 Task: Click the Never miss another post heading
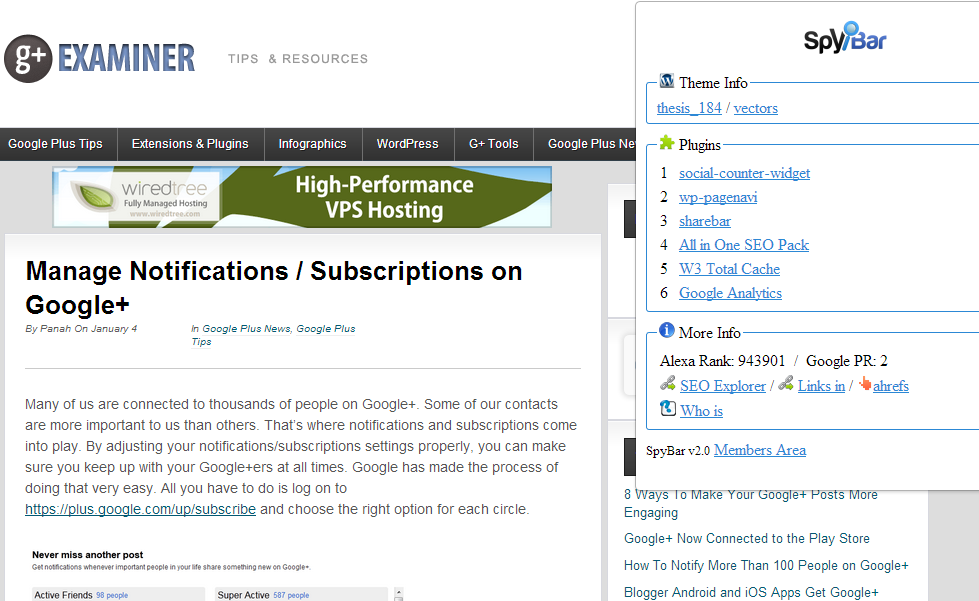pyautogui.click(x=87, y=555)
